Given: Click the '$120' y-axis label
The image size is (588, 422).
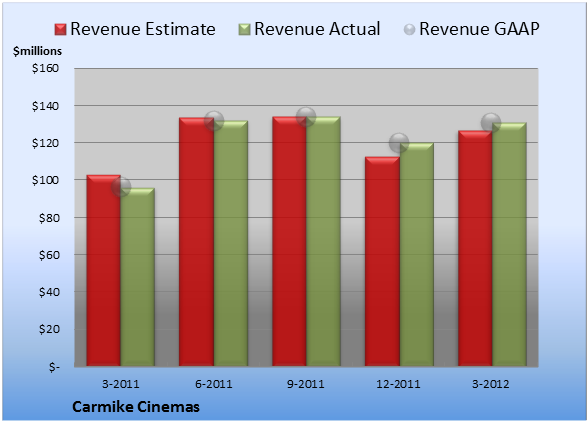Looking at the screenshot, I should tap(45, 143).
